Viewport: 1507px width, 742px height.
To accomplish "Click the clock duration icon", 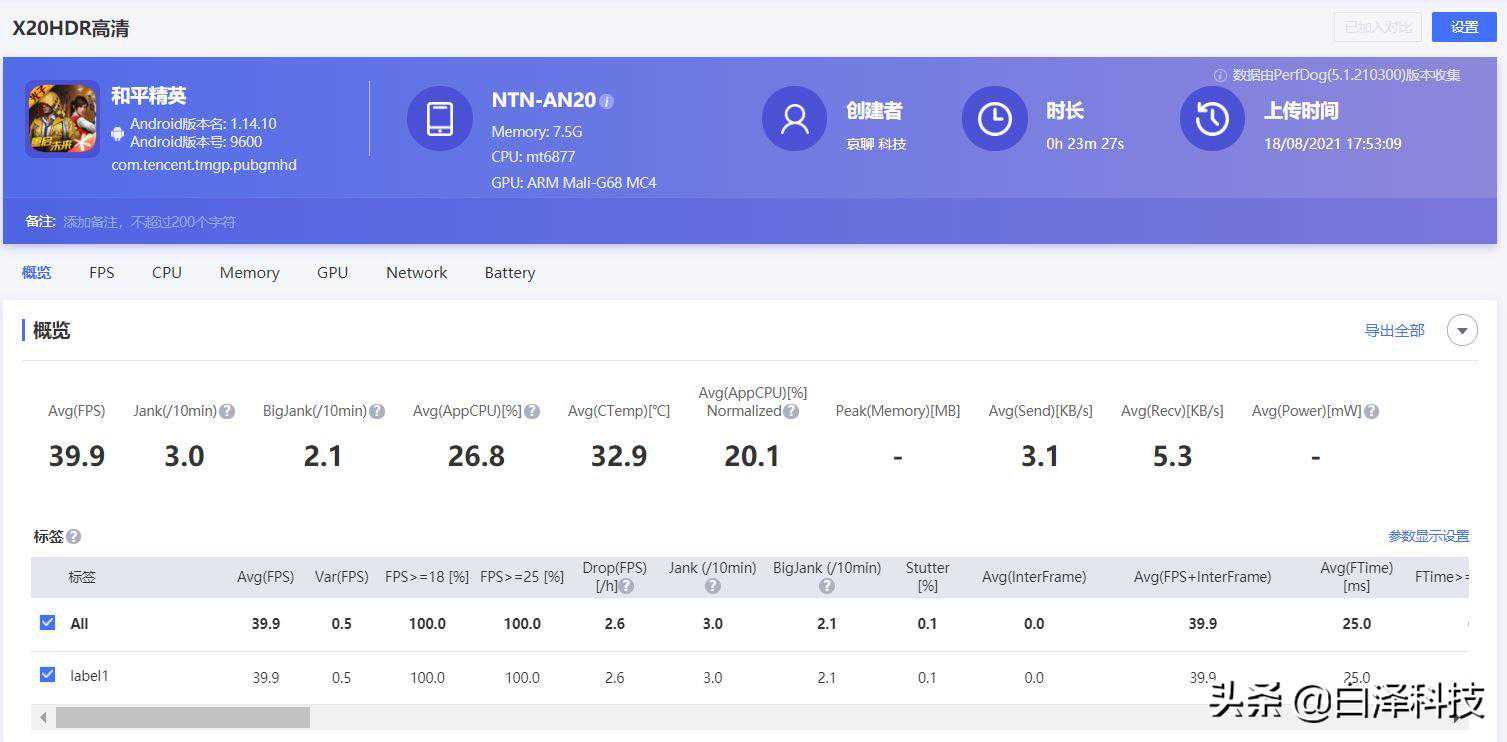I will pos(994,119).
